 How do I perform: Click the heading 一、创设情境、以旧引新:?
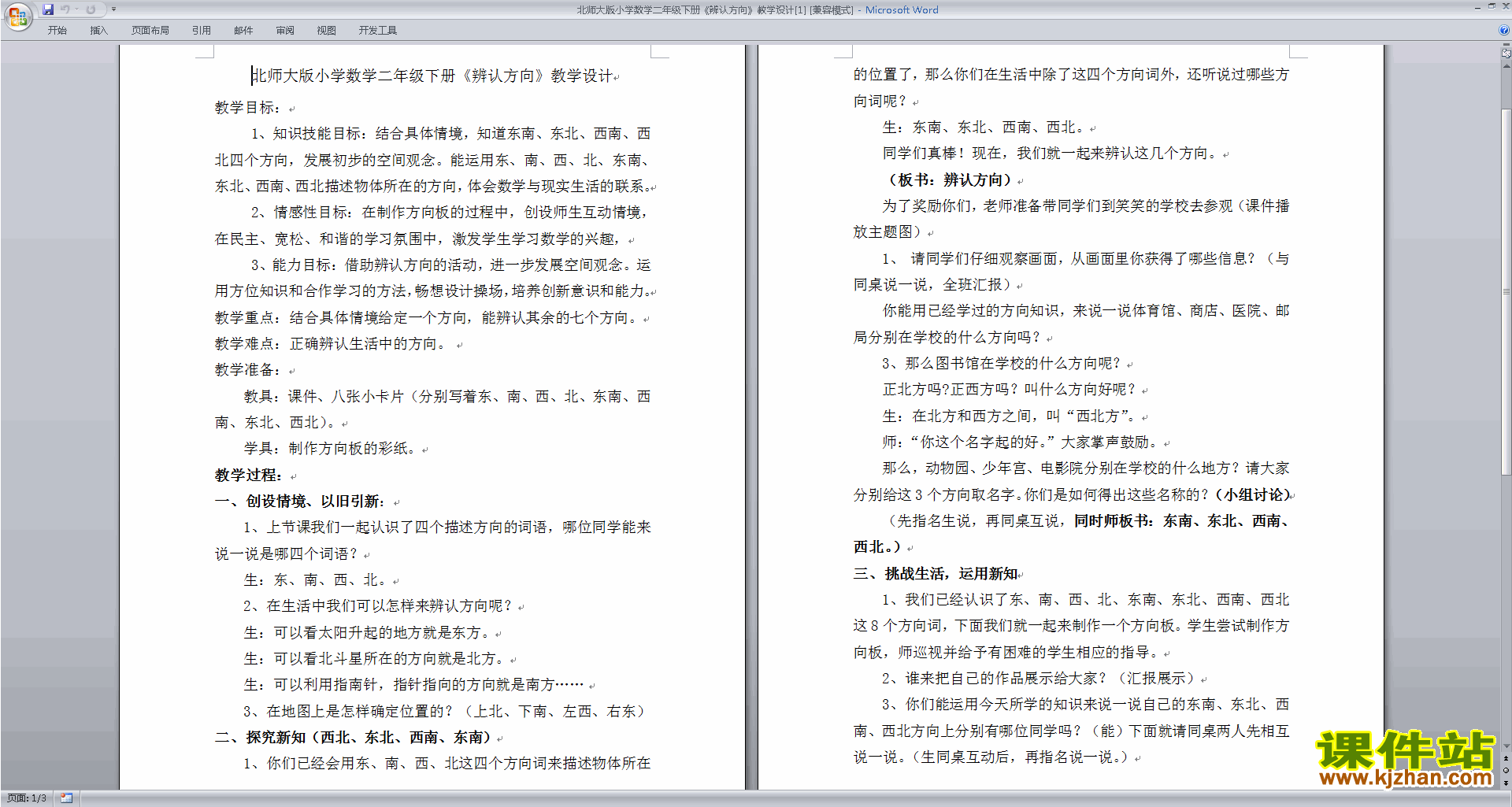[301, 502]
